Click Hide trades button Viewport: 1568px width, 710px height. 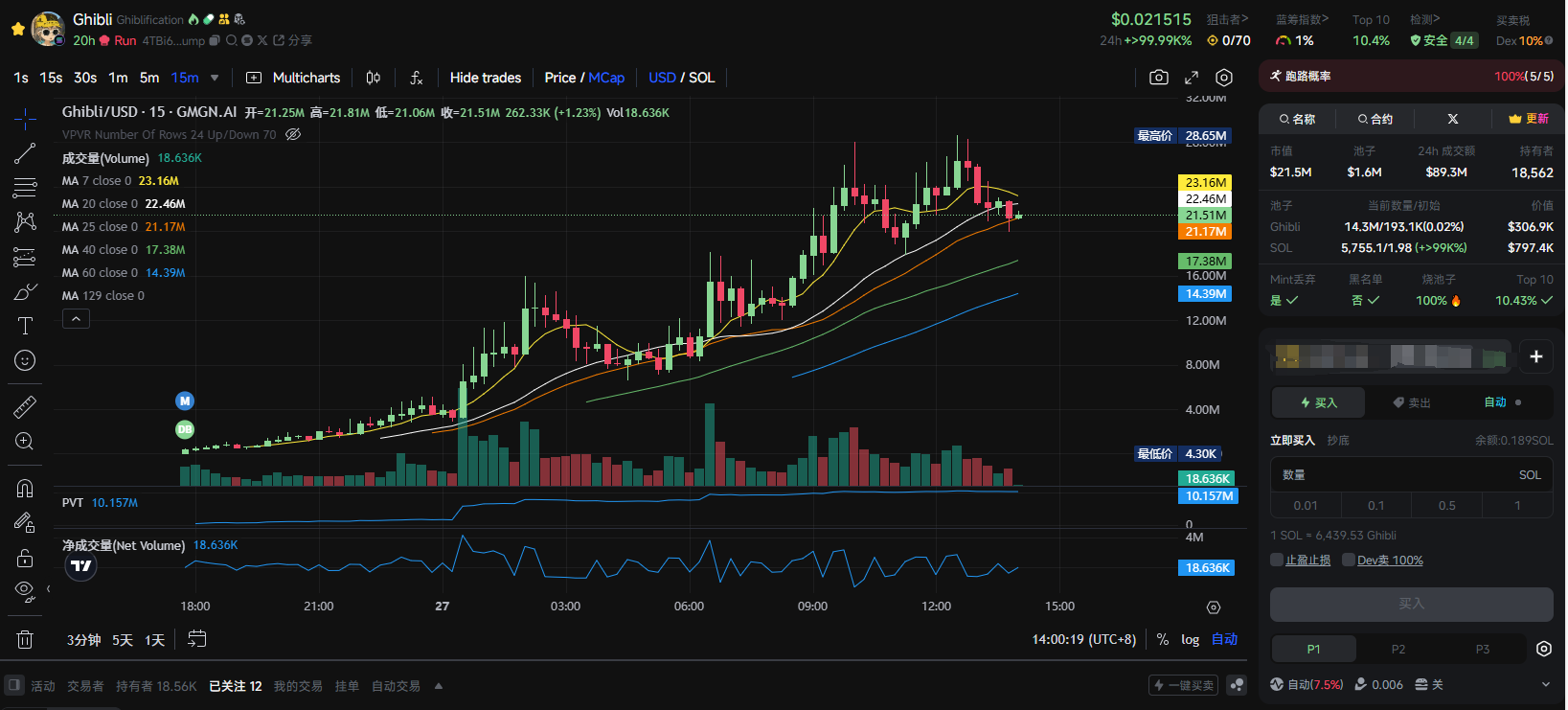point(486,78)
